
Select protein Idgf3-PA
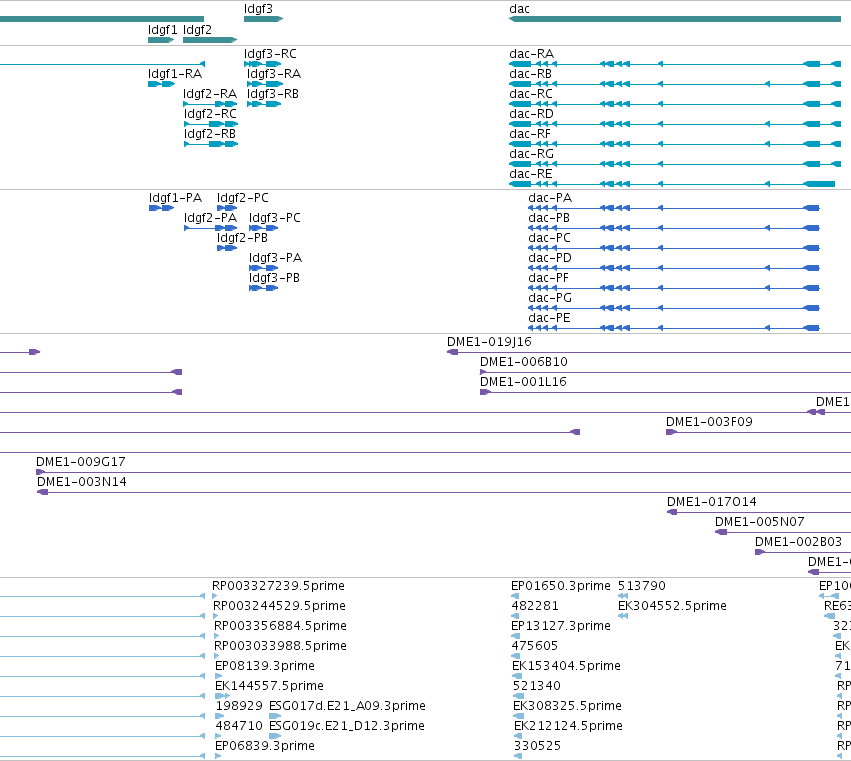(263, 268)
